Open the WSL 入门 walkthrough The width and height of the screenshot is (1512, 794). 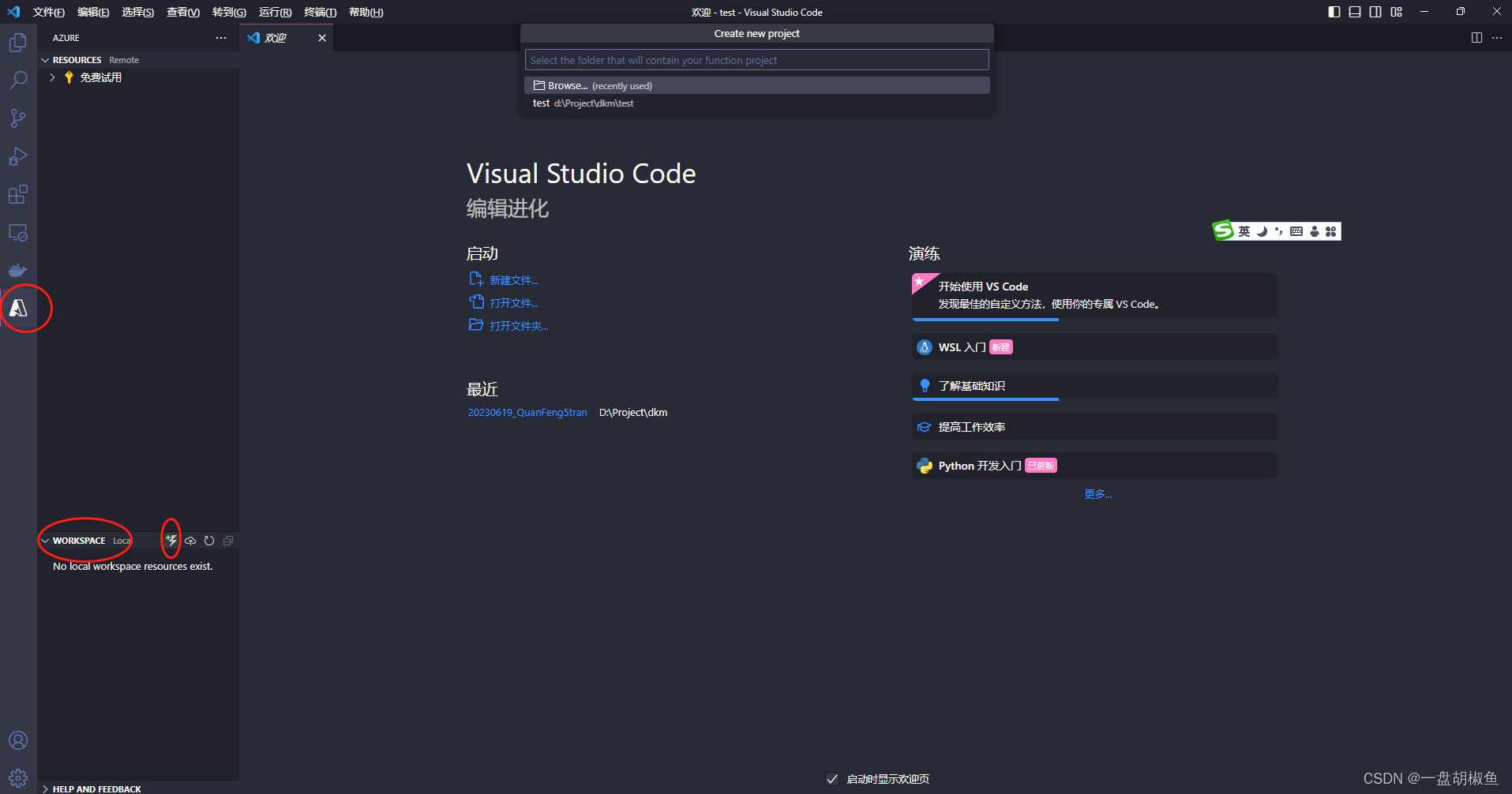click(x=1094, y=347)
